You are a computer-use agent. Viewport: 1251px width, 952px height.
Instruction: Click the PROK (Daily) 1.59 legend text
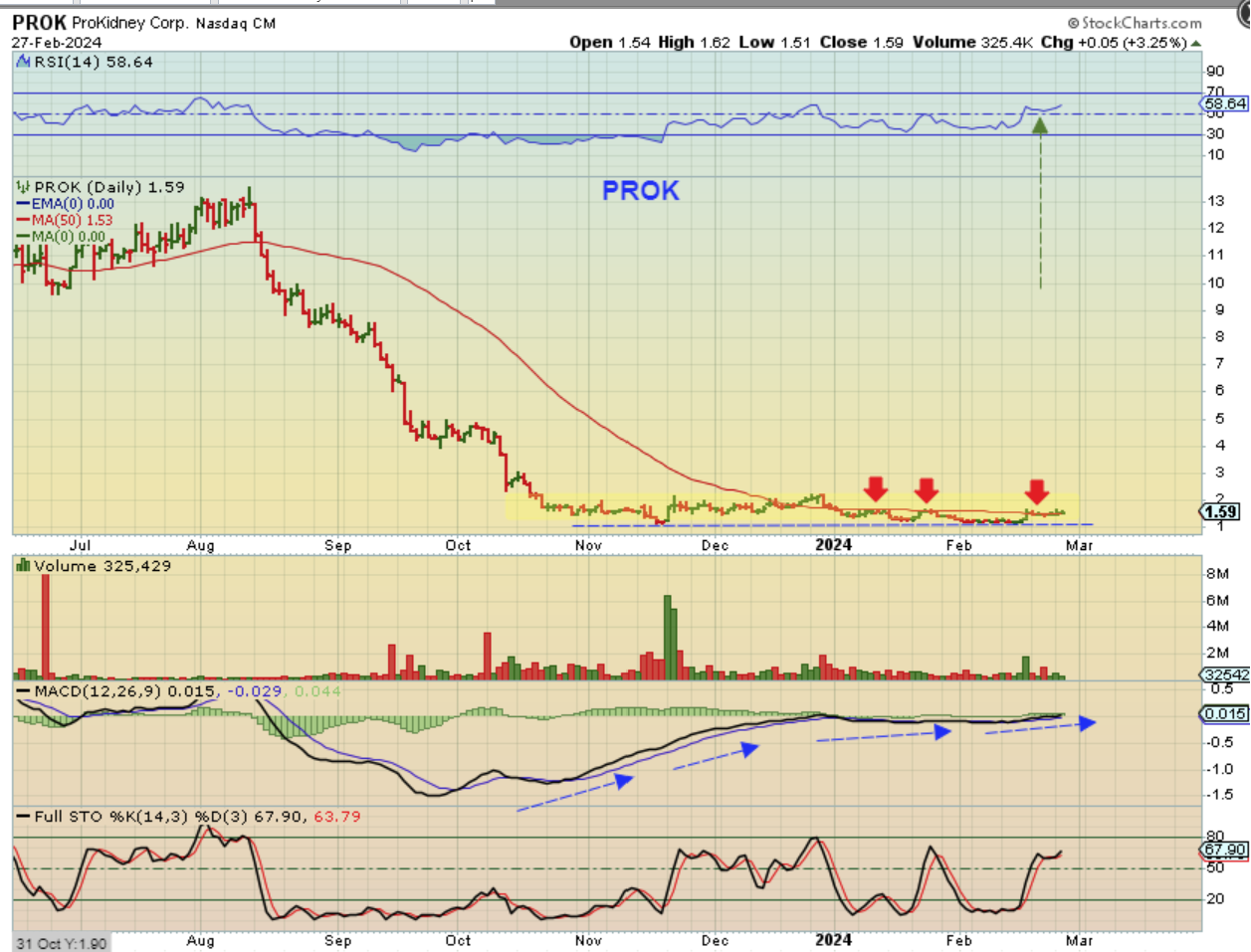(109, 187)
